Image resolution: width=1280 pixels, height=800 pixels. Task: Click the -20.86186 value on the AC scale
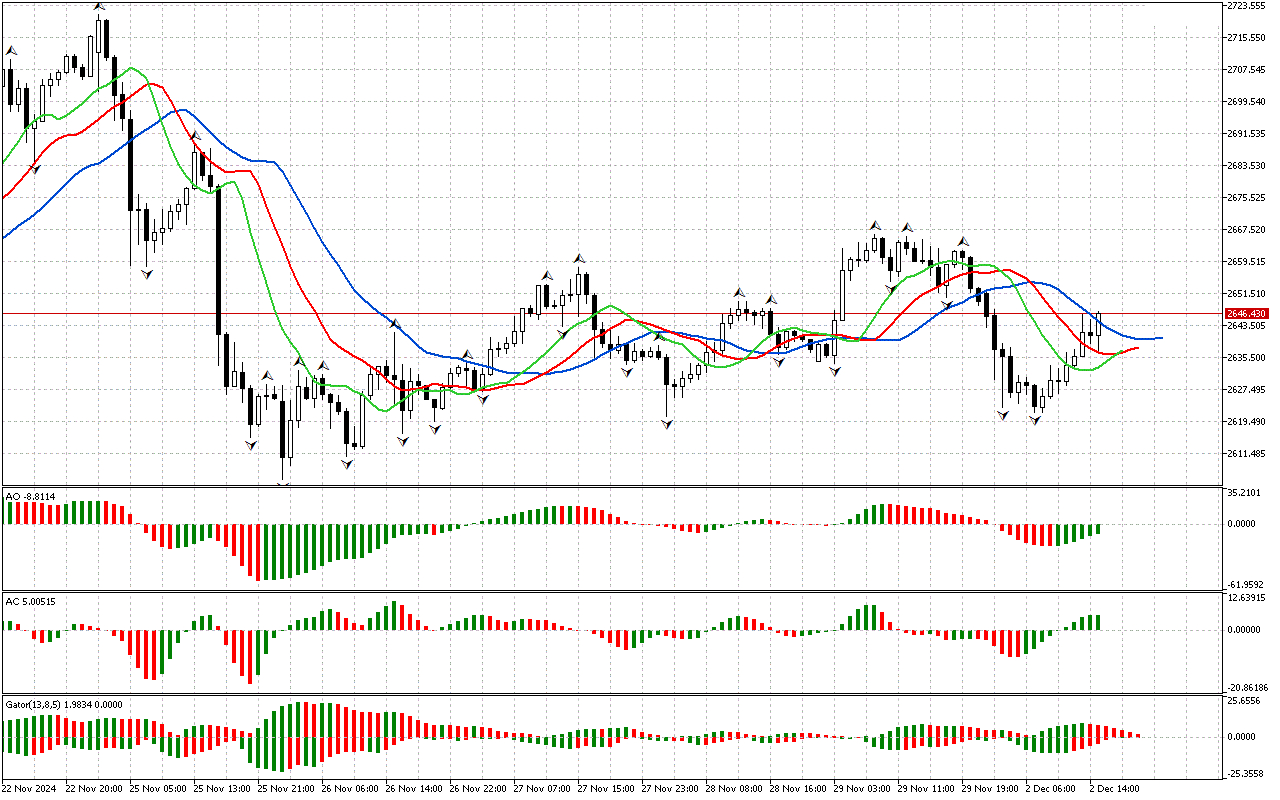(x=1248, y=688)
